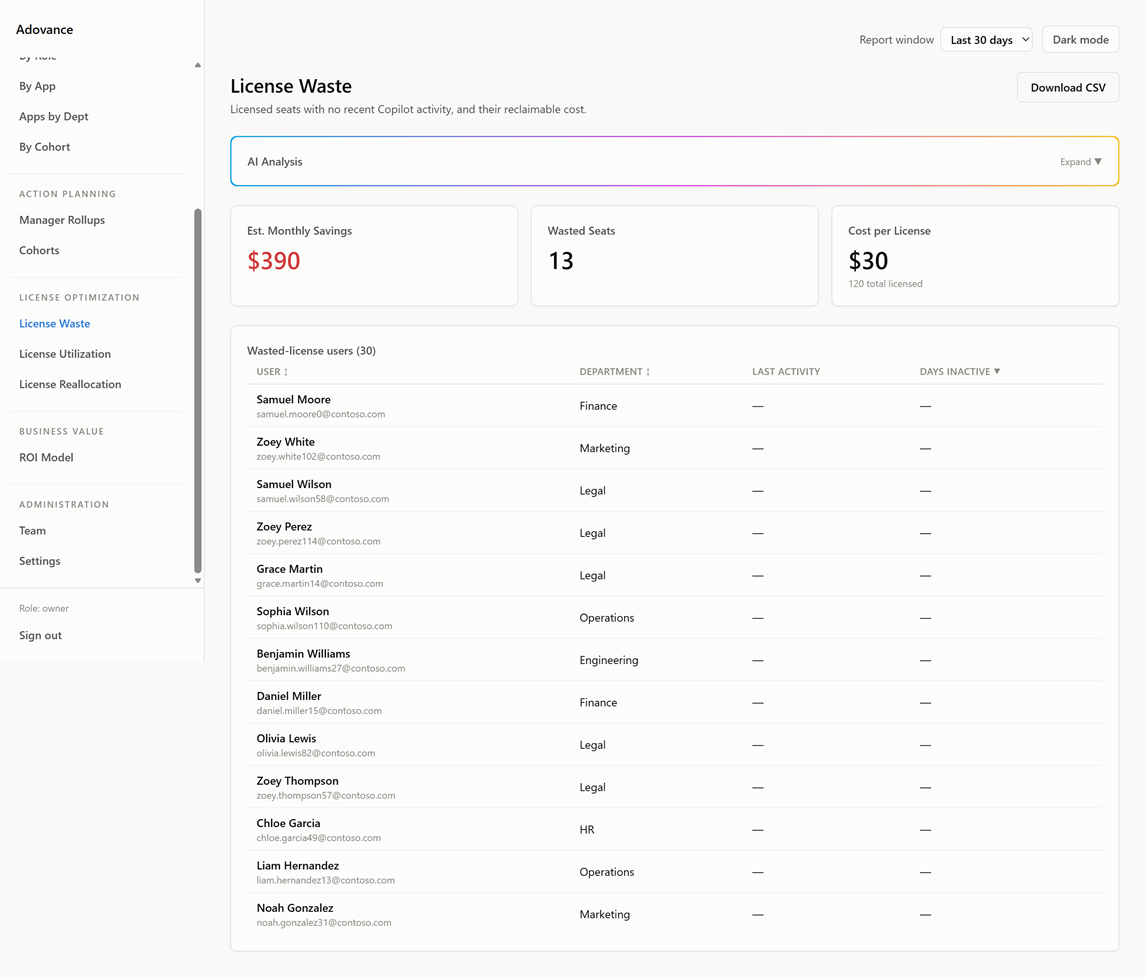Open the By App report
This screenshot has width=1145, height=977.
point(37,86)
